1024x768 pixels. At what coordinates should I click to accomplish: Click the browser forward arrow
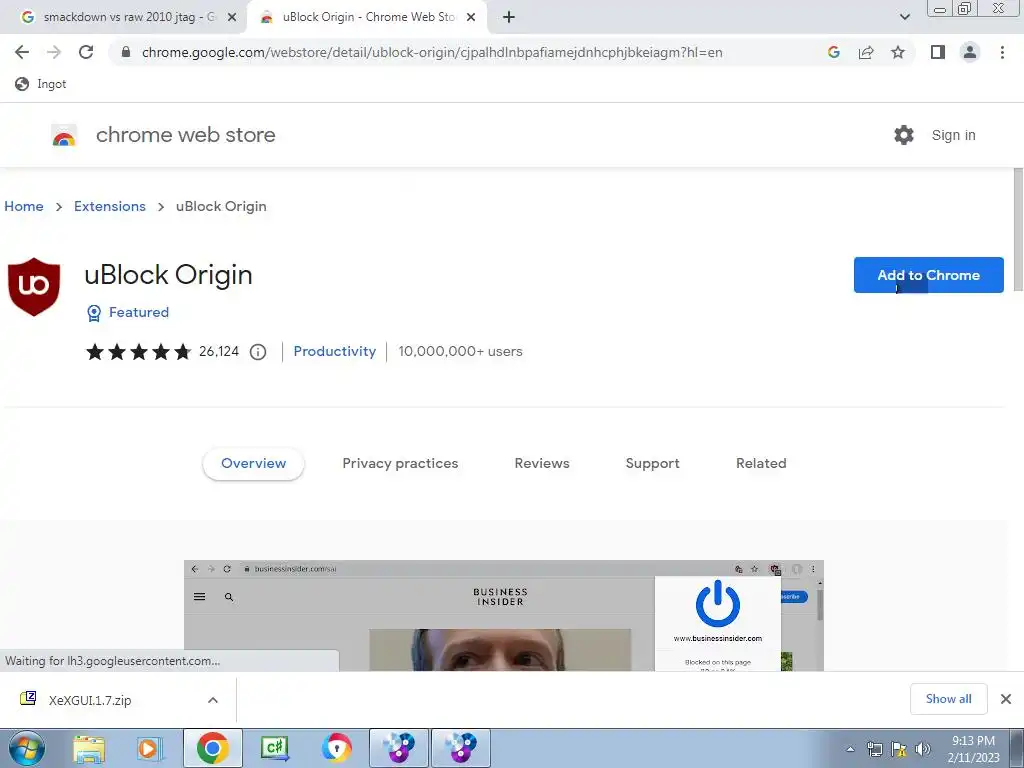[x=54, y=52]
